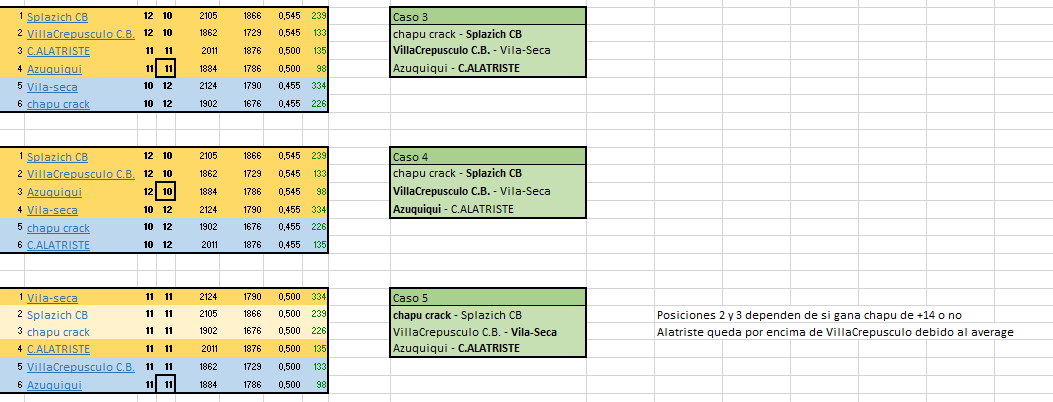Open Vila-seca link ranked fifth in first table
This screenshot has height=402, width=1053.
click(x=52, y=87)
